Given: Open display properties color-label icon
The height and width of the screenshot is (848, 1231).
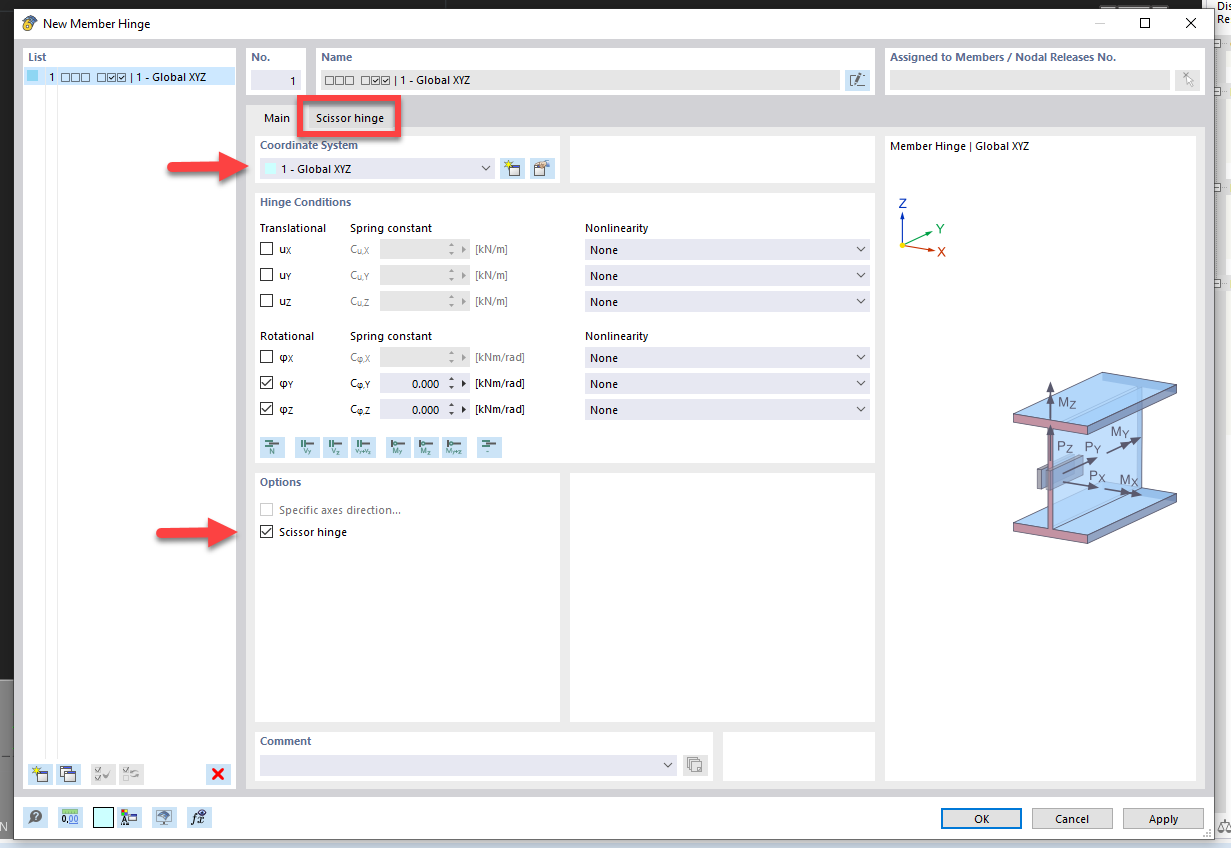Looking at the screenshot, I should point(130,817).
